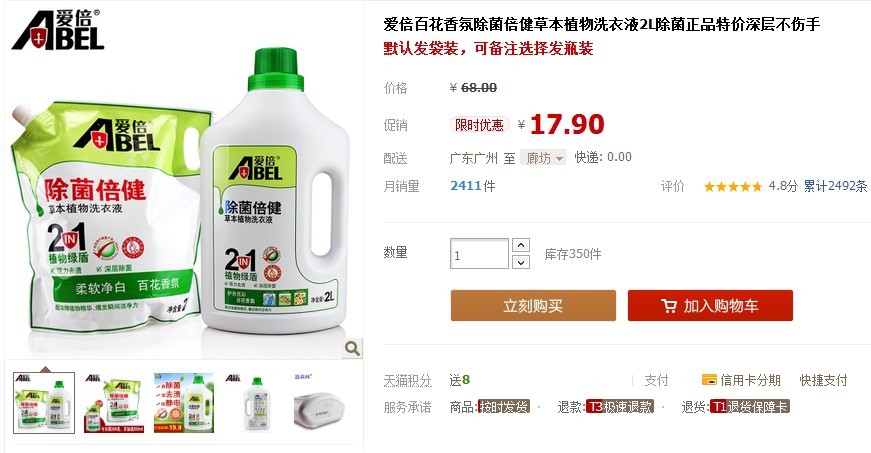This screenshot has width=871, height=453.
Task: Click the 立刻购买 buy now button
Action: [x=533, y=305]
